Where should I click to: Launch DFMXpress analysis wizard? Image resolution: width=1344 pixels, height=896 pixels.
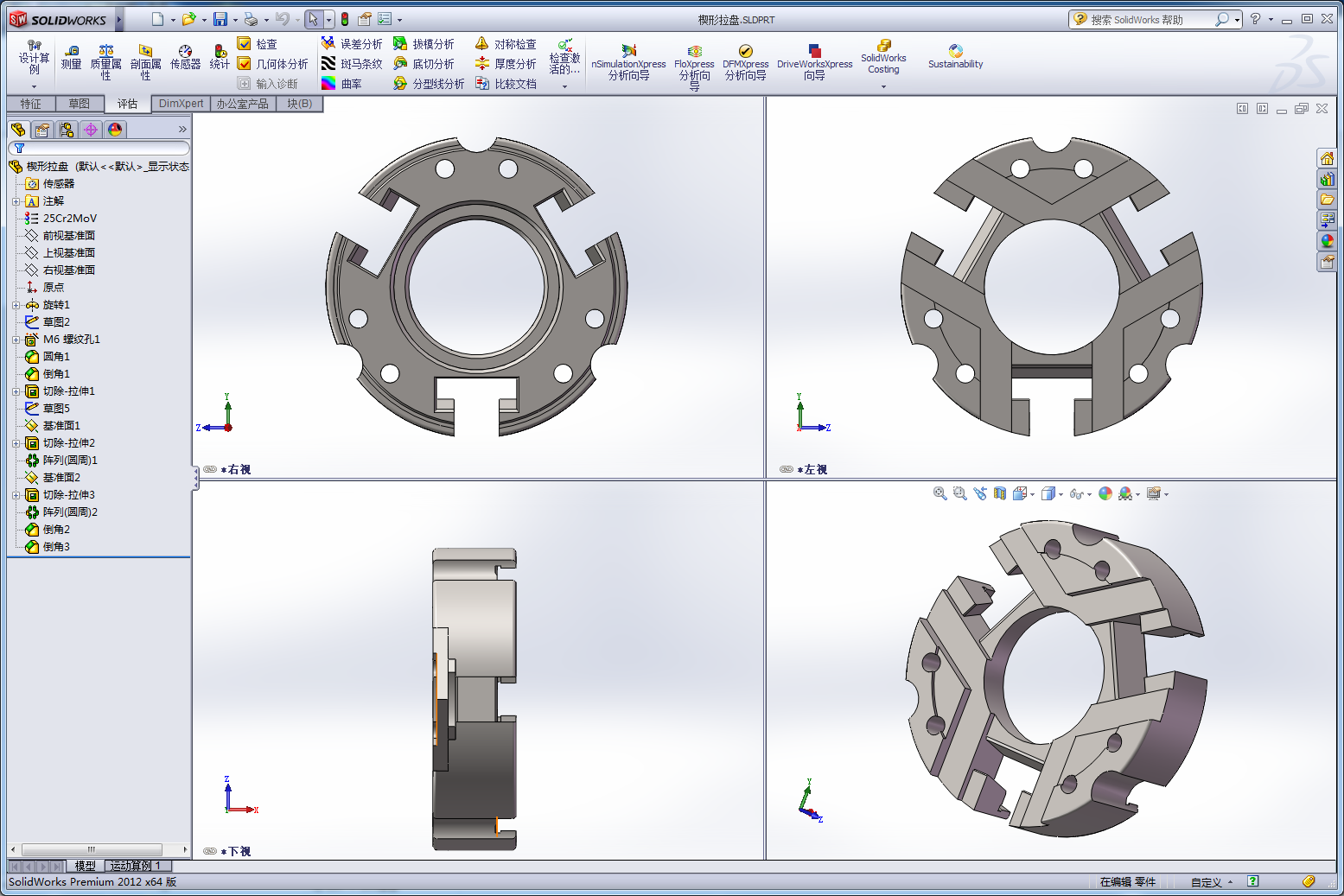pos(746,63)
